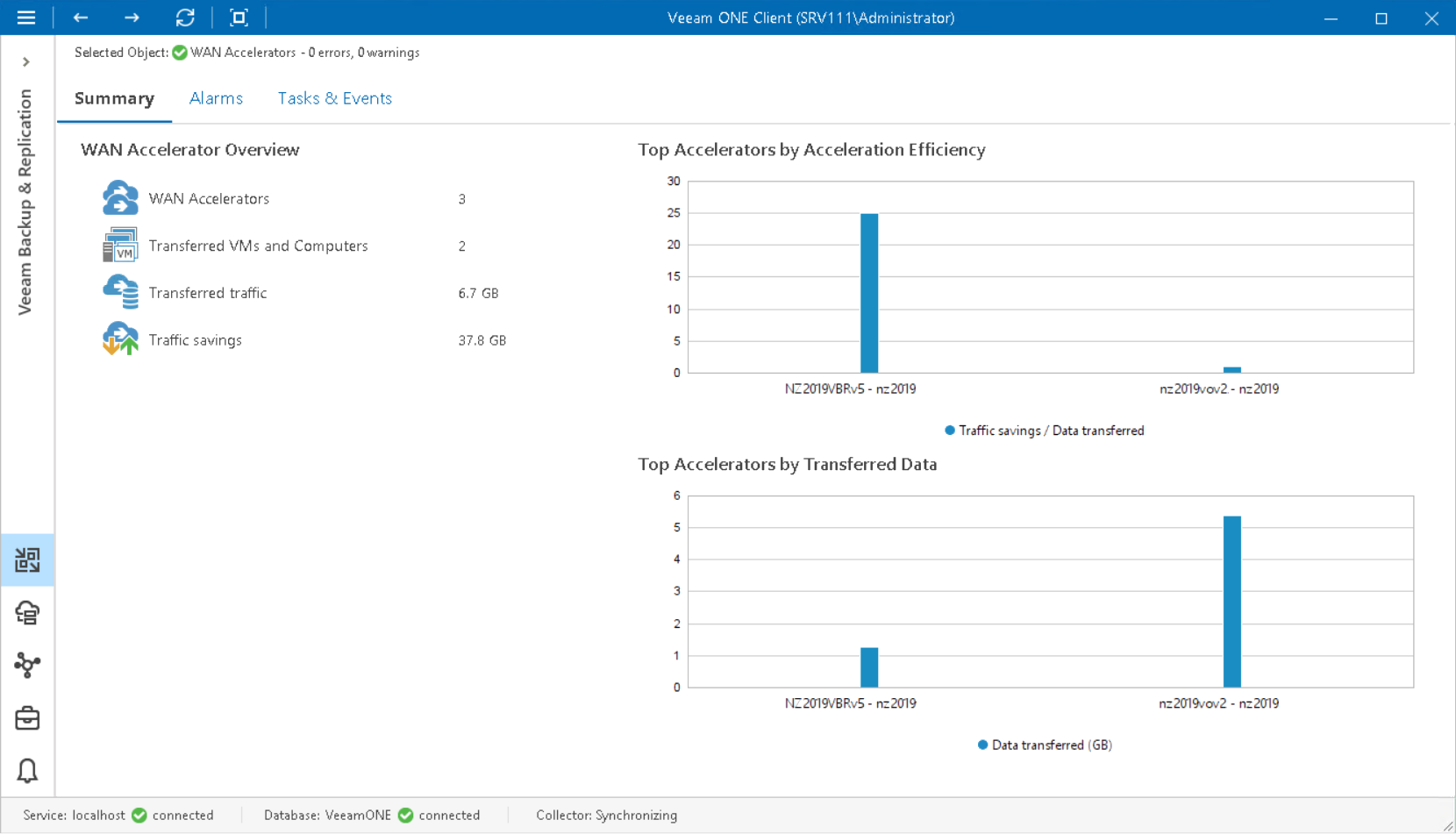
Task: Click the WAN Accelerators overview icon
Action: [x=120, y=198]
